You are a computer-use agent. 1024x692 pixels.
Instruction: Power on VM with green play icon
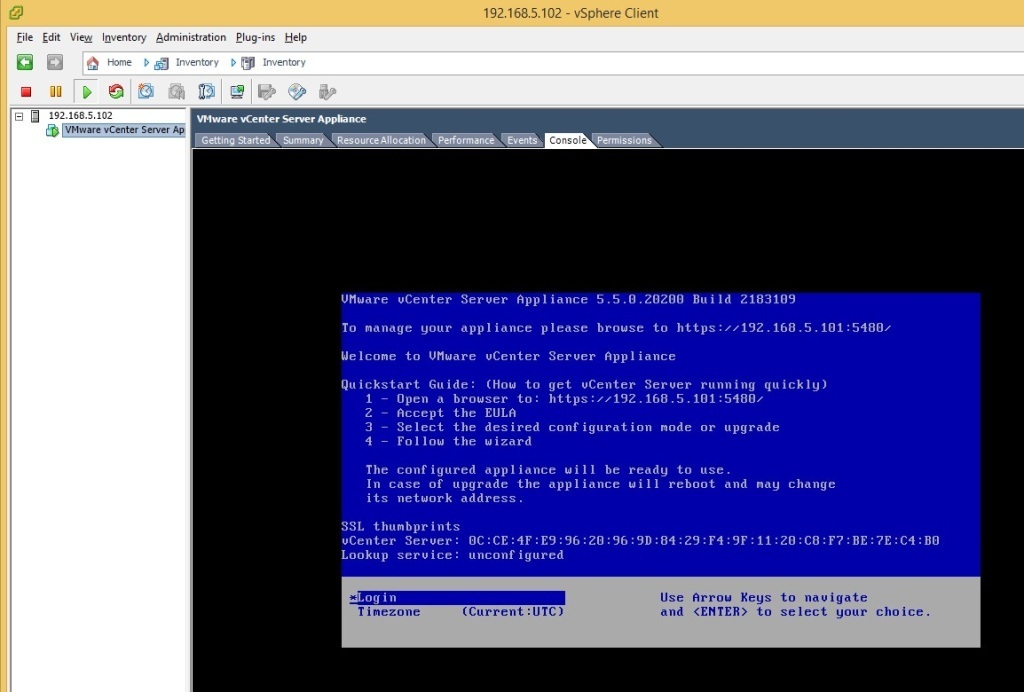[86, 92]
